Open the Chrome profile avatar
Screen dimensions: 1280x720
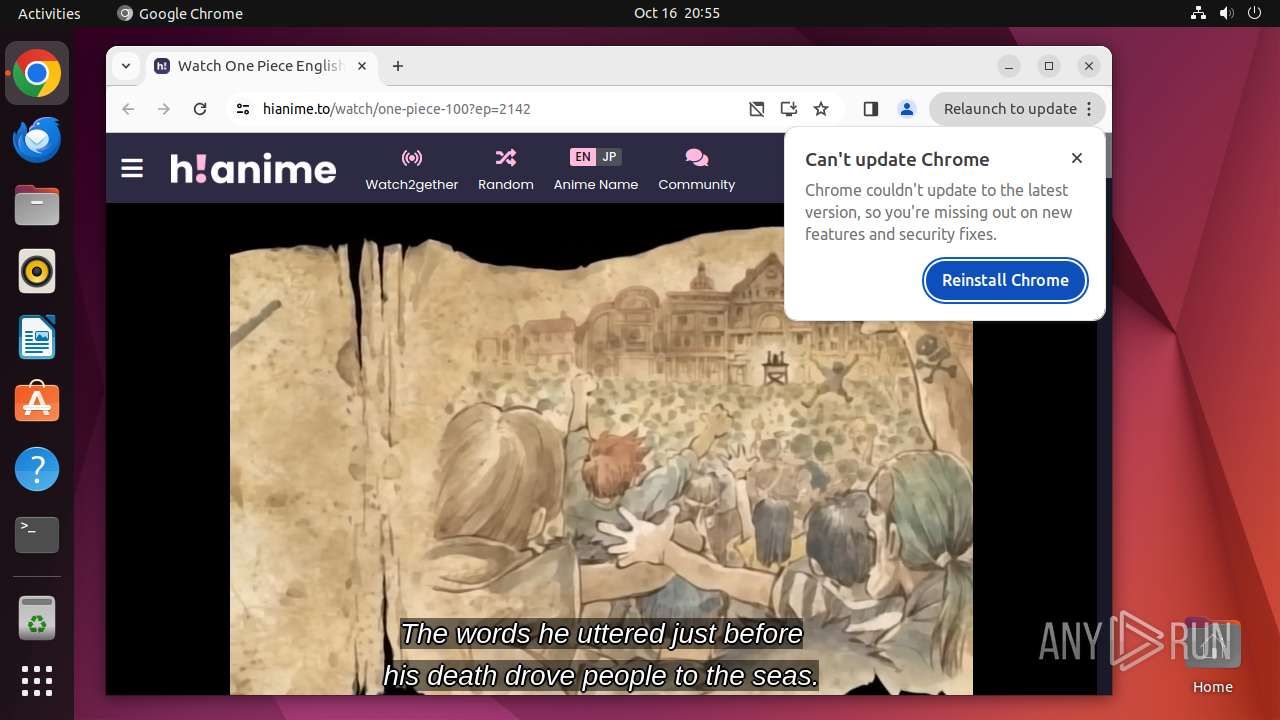[x=907, y=109]
